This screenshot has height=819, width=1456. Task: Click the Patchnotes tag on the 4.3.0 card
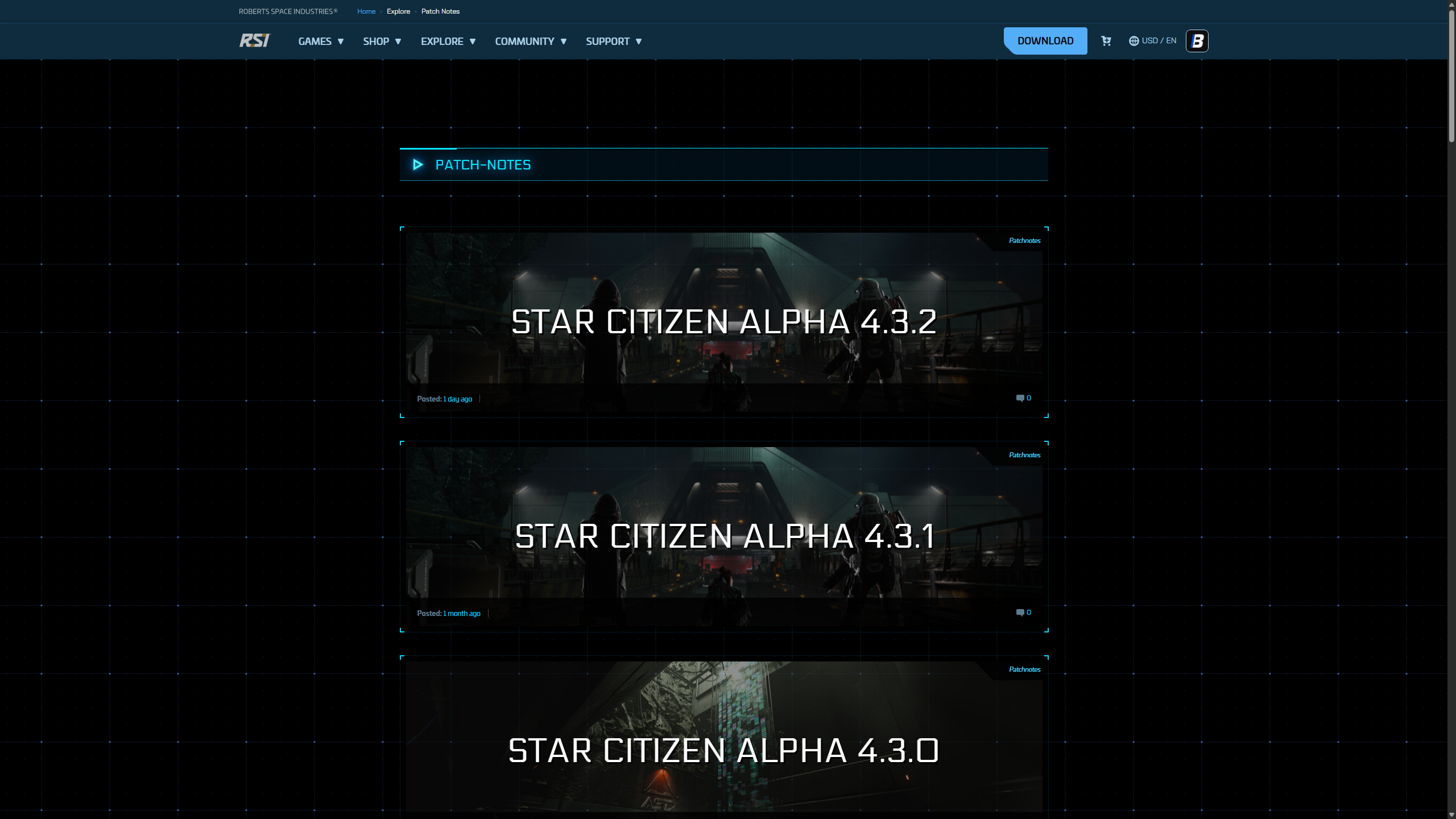[x=1024, y=669]
